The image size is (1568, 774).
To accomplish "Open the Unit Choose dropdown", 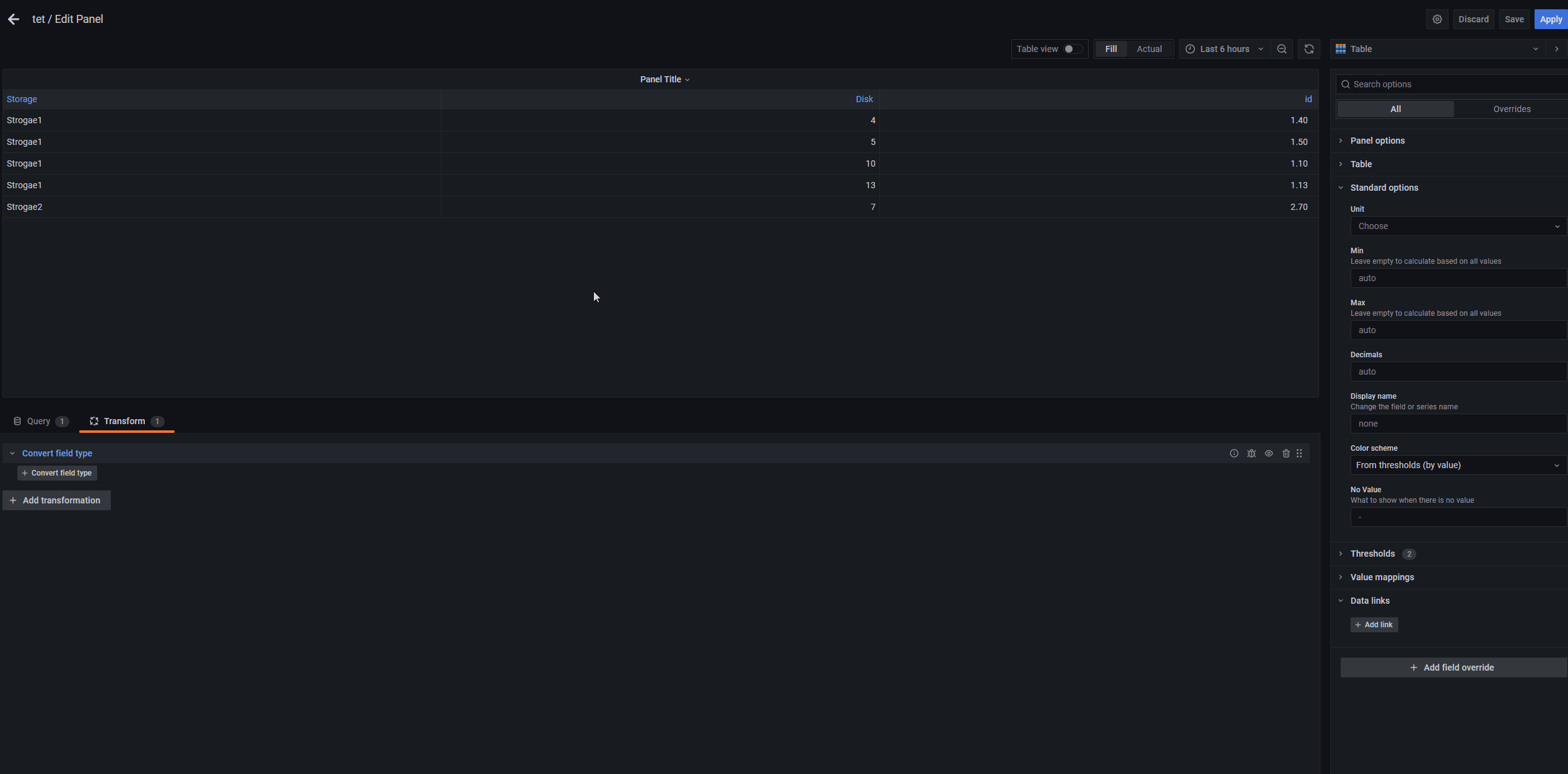I will tap(1458, 226).
